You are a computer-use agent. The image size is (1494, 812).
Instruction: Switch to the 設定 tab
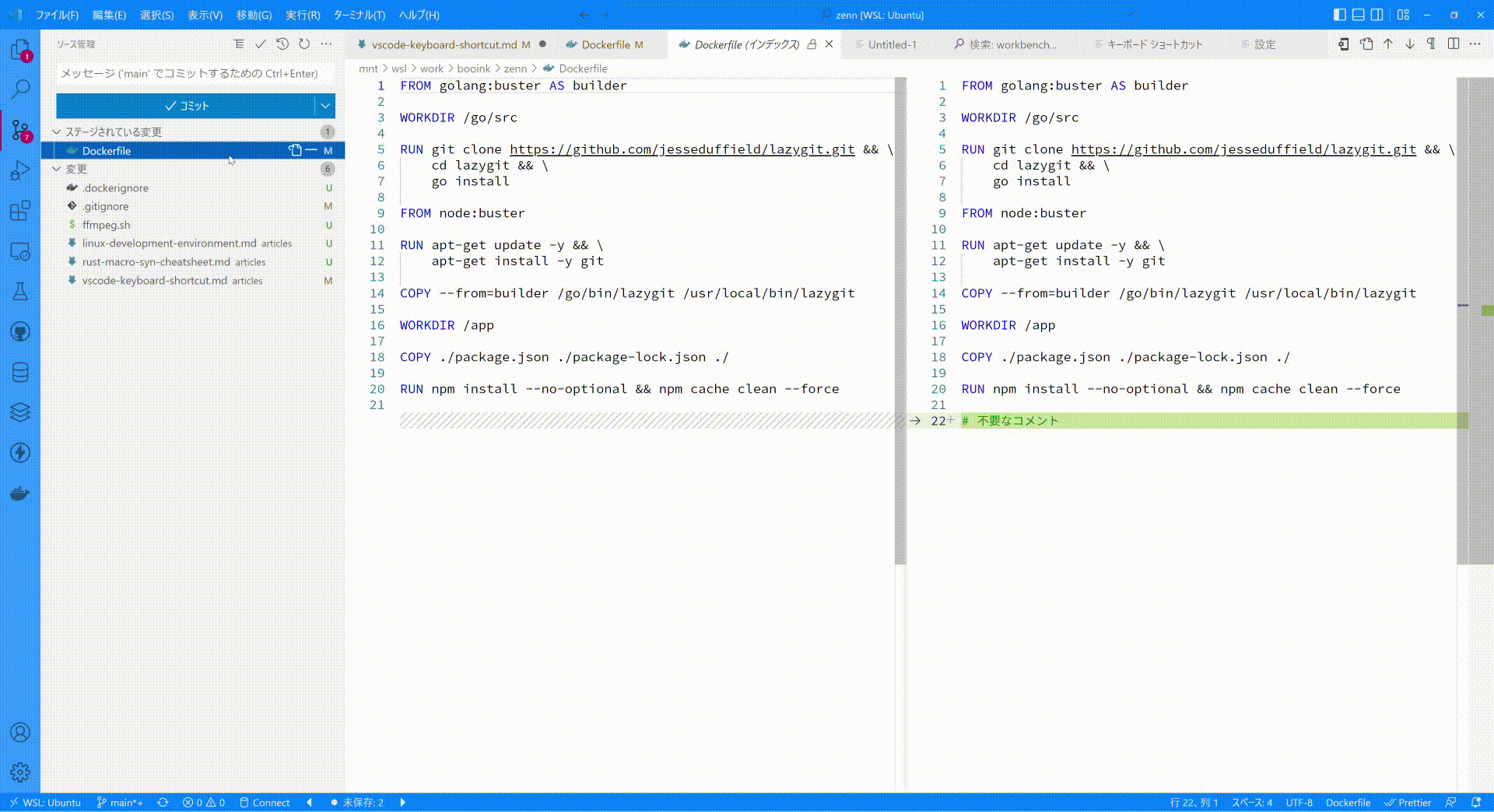pyautogui.click(x=1264, y=44)
